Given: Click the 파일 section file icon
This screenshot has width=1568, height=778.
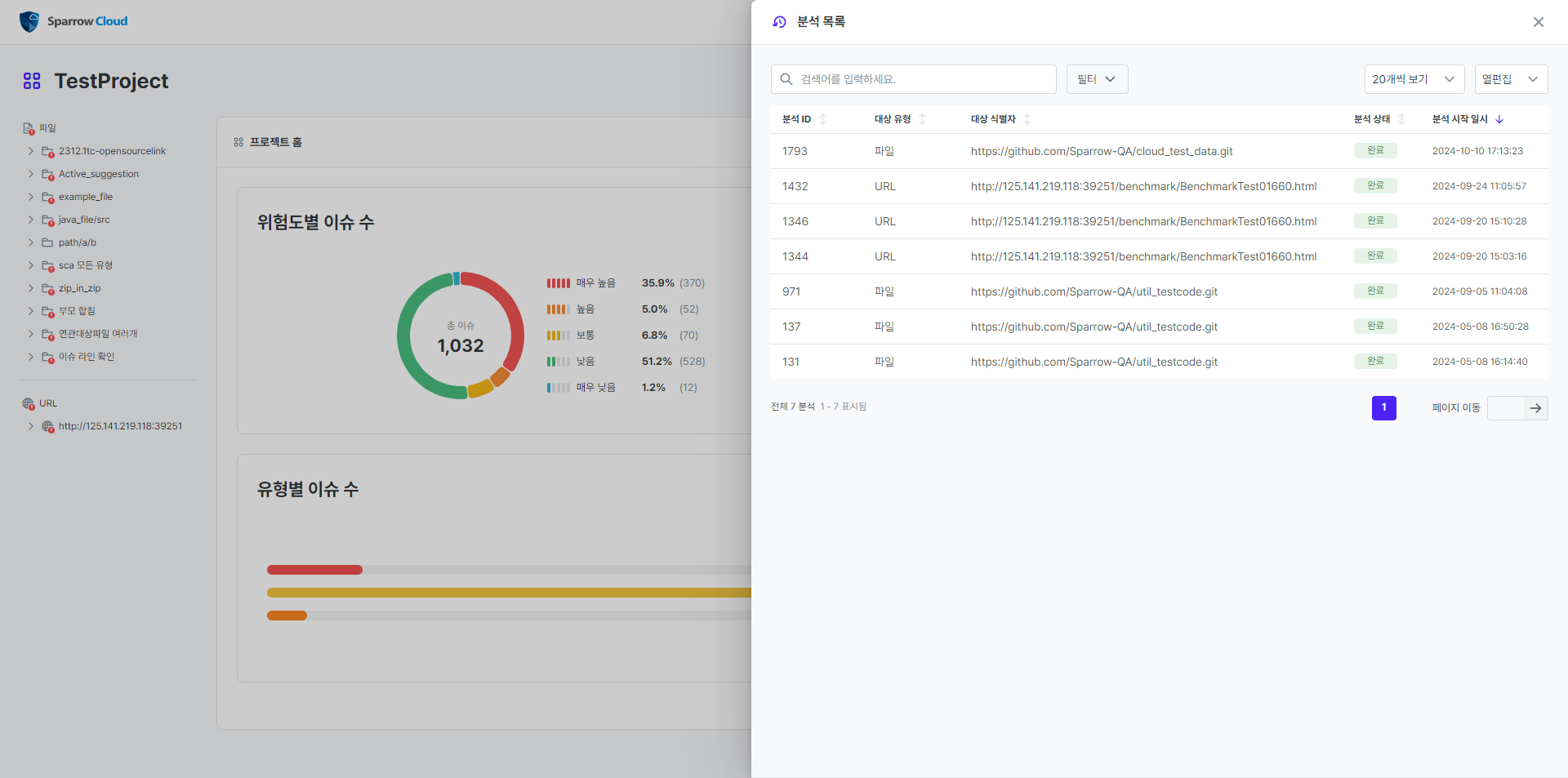Looking at the screenshot, I should point(29,128).
